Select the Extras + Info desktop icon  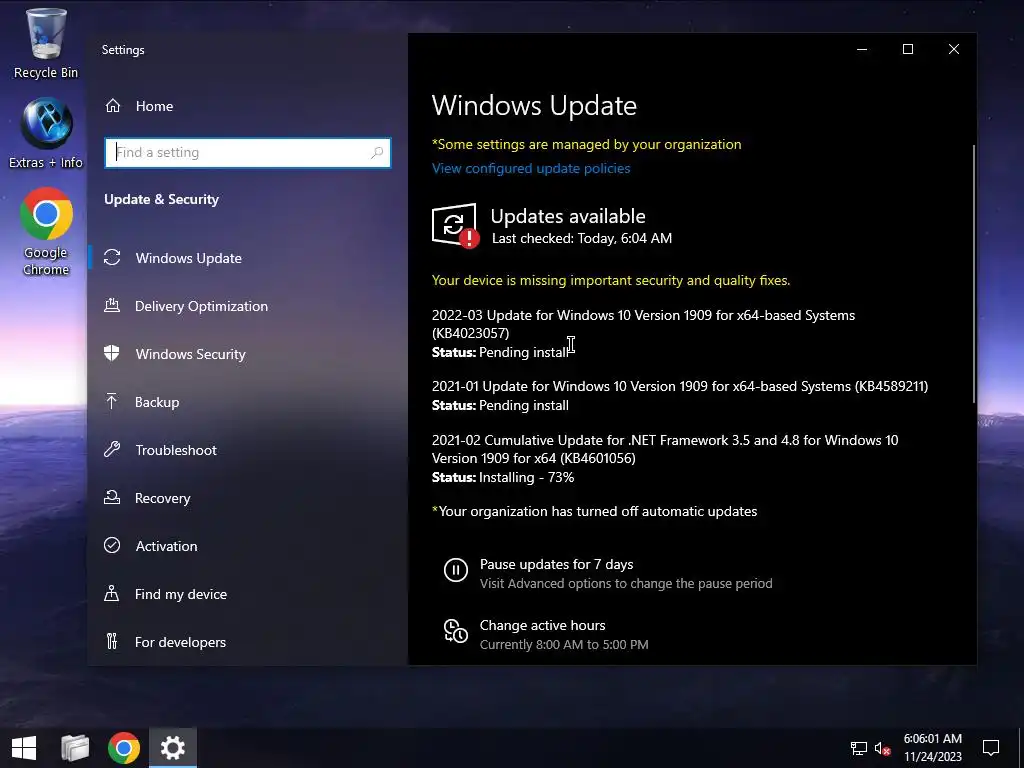coord(46,134)
